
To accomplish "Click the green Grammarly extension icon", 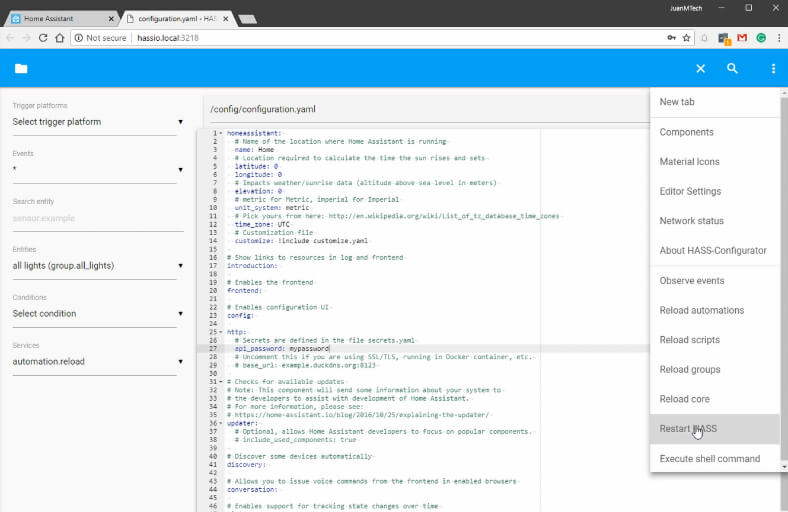I will [x=761, y=38].
